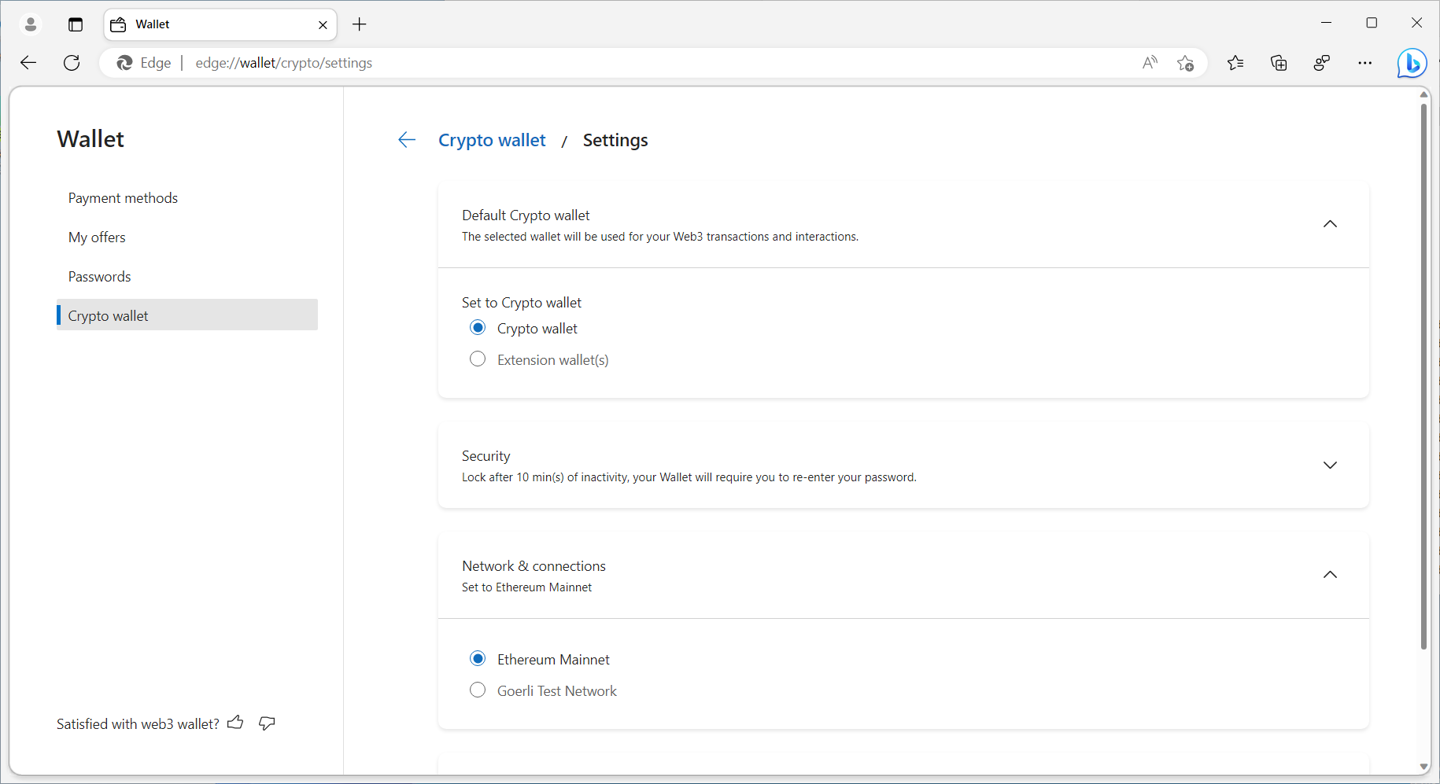Image resolution: width=1440 pixels, height=784 pixels.
Task: Click the thumbs down feedback icon
Action: [x=267, y=722]
